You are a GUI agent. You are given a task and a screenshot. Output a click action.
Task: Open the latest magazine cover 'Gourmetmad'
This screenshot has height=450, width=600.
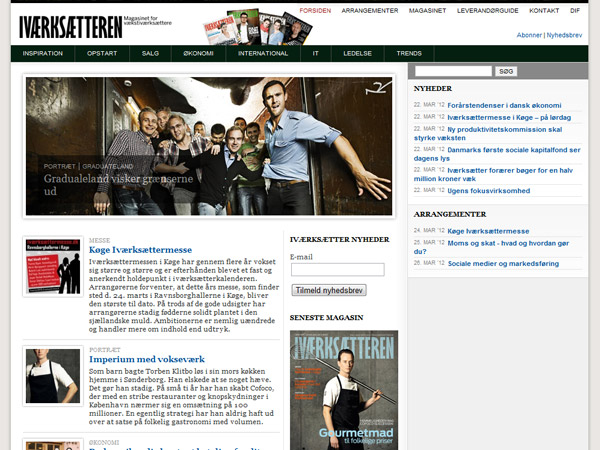coord(344,390)
